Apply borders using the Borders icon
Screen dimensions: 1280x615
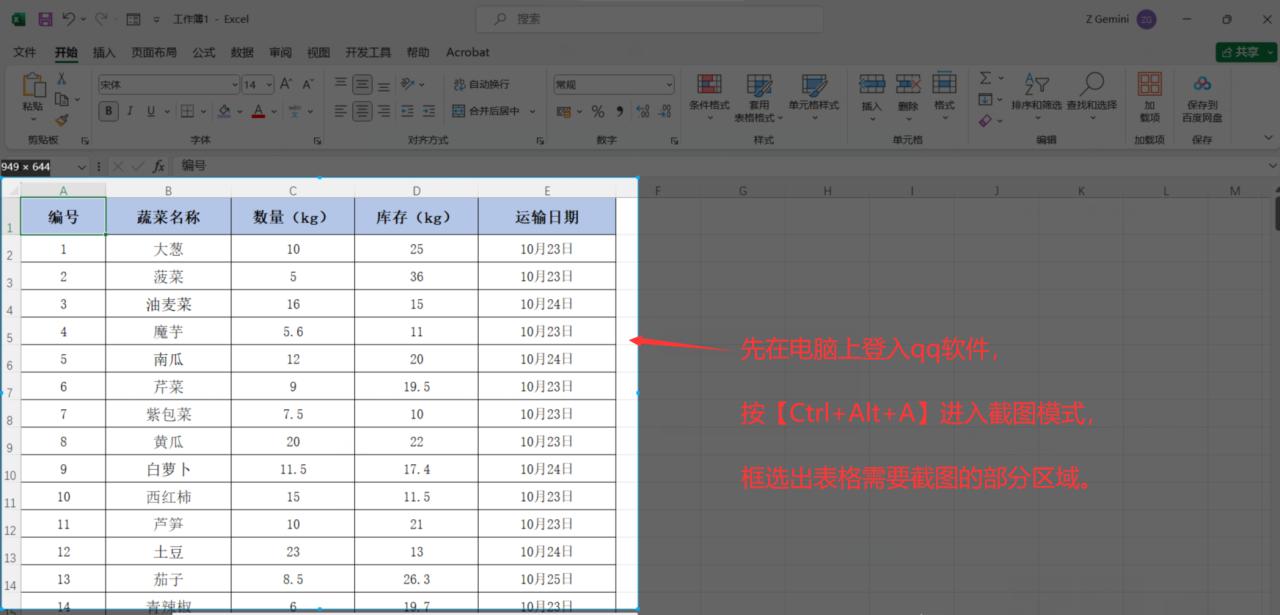[185, 111]
